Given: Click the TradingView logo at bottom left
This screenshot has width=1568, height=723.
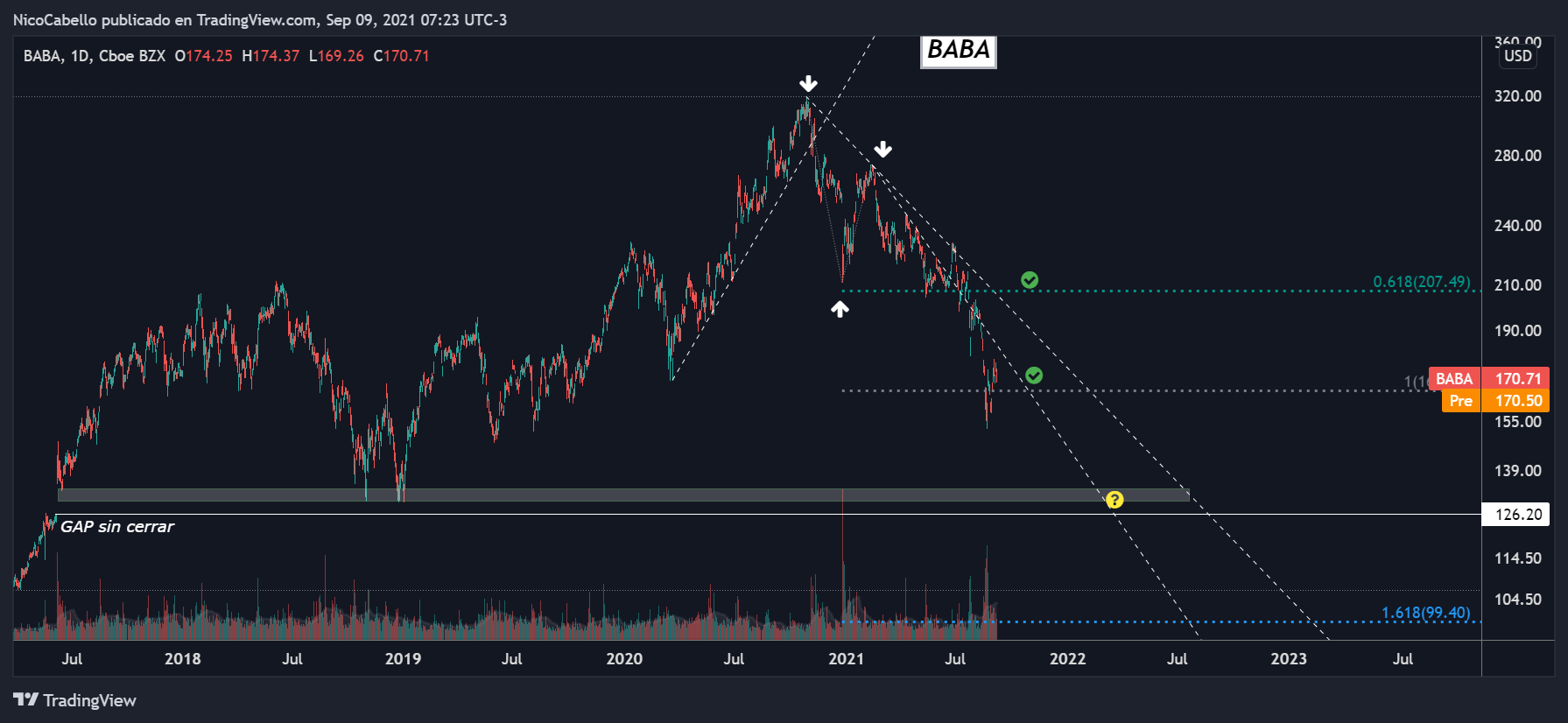Looking at the screenshot, I should pos(75,700).
